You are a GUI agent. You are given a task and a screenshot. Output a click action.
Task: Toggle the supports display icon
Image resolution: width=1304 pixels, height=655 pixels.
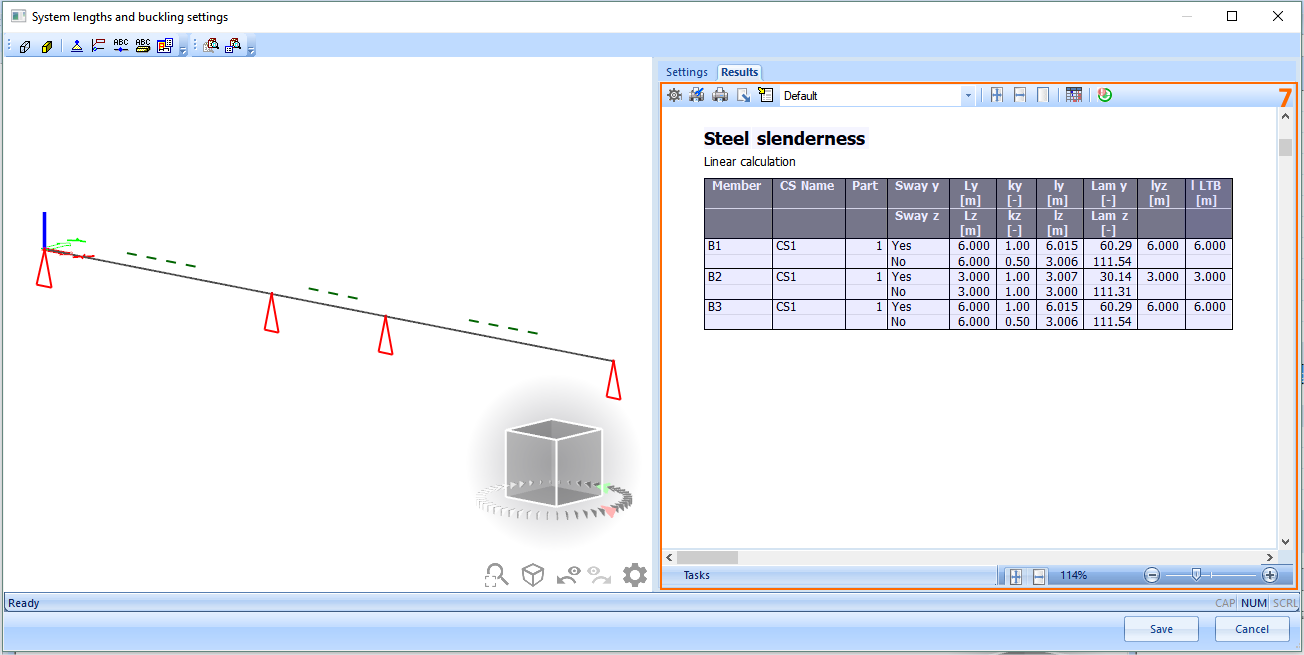coord(77,46)
